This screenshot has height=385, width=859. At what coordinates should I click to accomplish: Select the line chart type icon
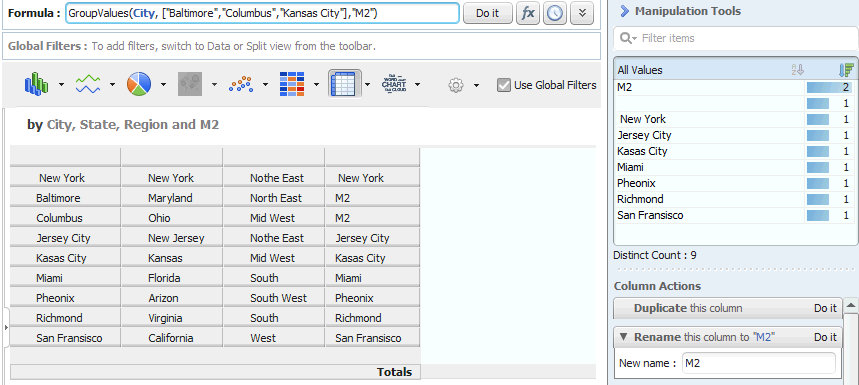point(88,84)
